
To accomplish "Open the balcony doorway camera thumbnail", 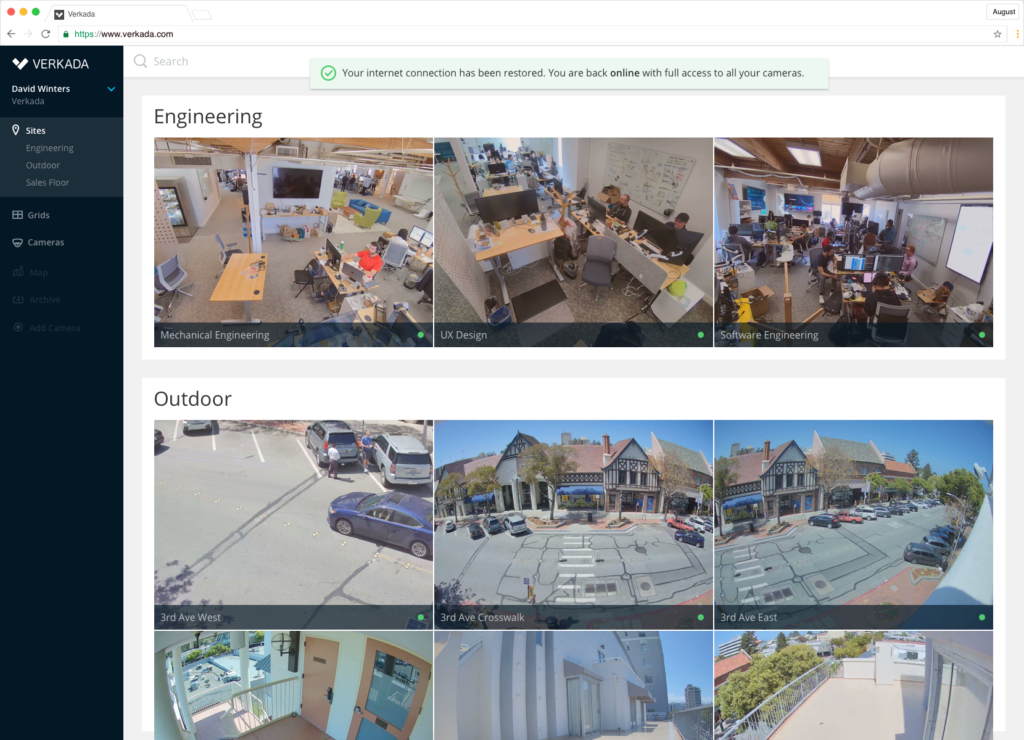I will [x=293, y=685].
